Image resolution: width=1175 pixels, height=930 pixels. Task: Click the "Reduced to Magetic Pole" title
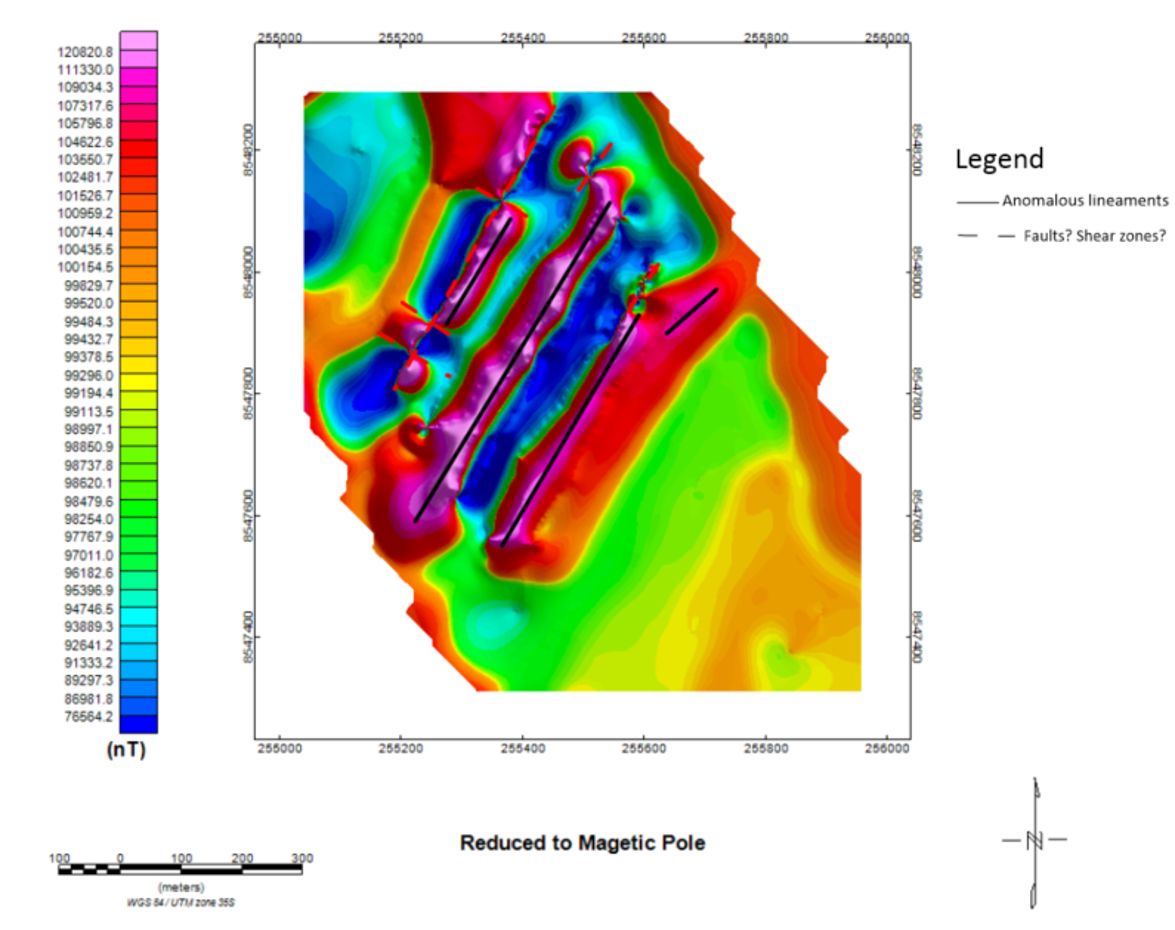(x=582, y=843)
